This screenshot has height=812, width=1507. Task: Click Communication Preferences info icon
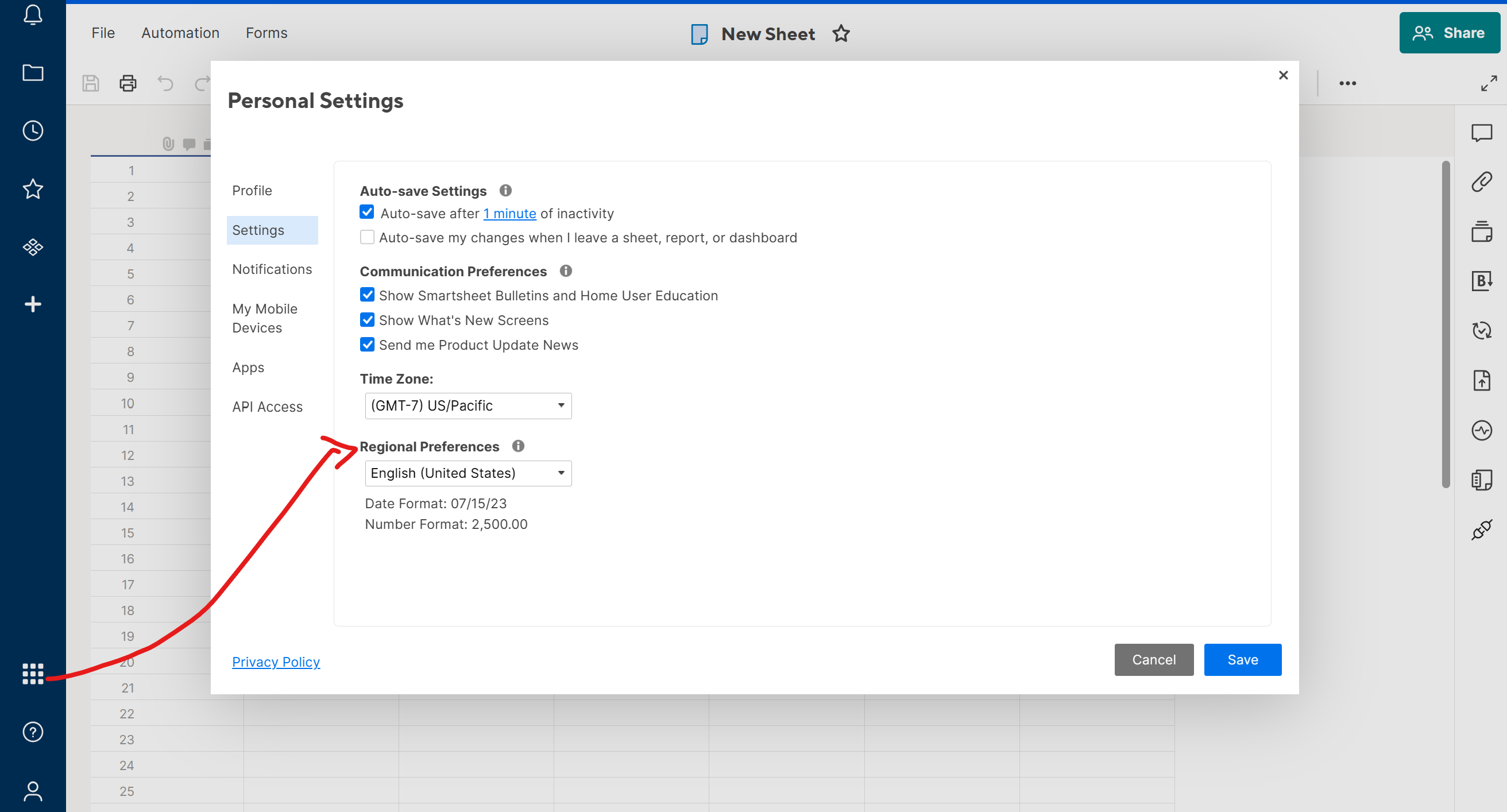point(566,270)
